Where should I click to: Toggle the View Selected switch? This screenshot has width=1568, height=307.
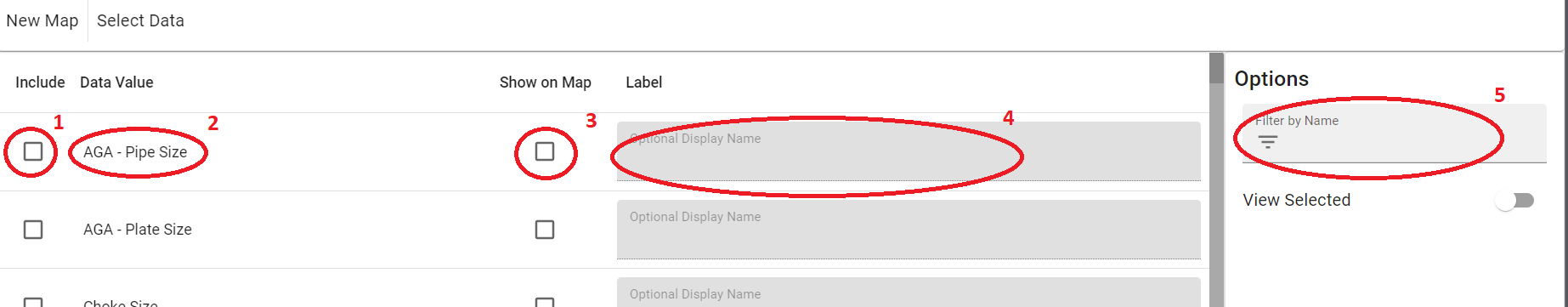[1515, 201]
